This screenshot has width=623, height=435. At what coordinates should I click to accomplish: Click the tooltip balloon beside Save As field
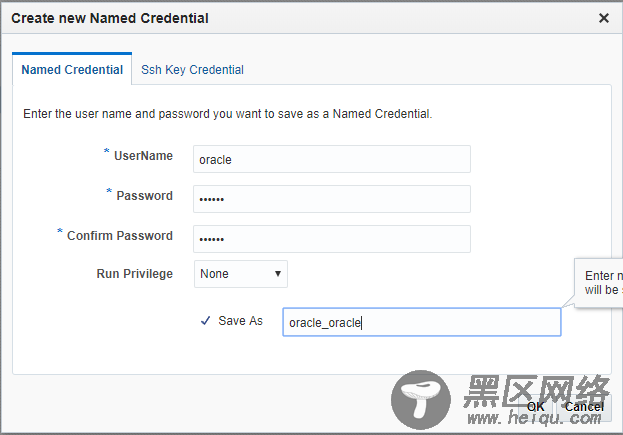pos(598,282)
